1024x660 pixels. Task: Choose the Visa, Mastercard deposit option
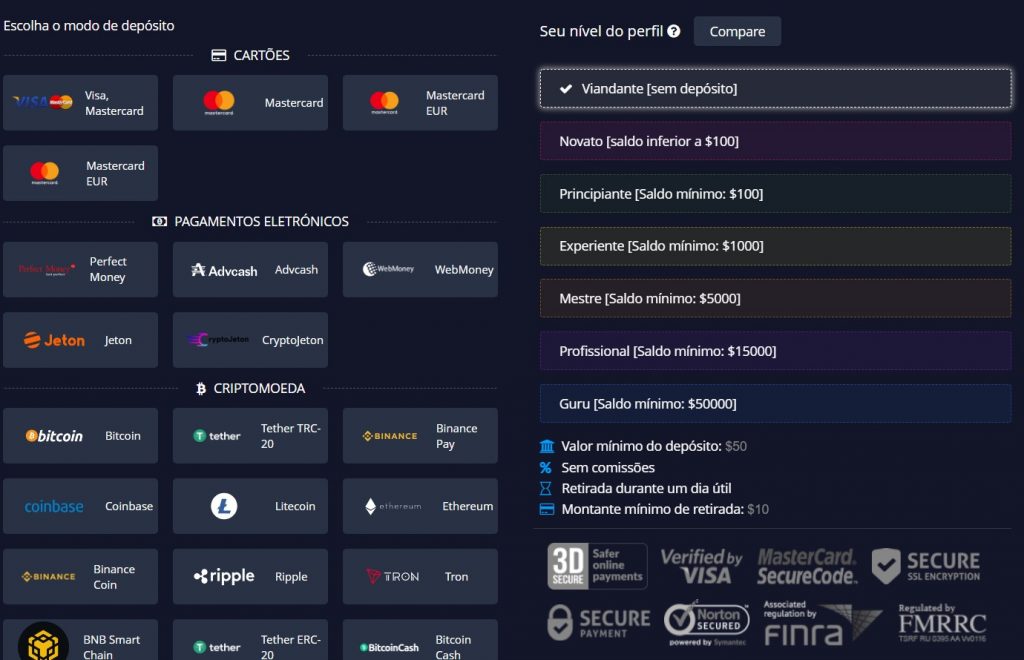coord(80,102)
